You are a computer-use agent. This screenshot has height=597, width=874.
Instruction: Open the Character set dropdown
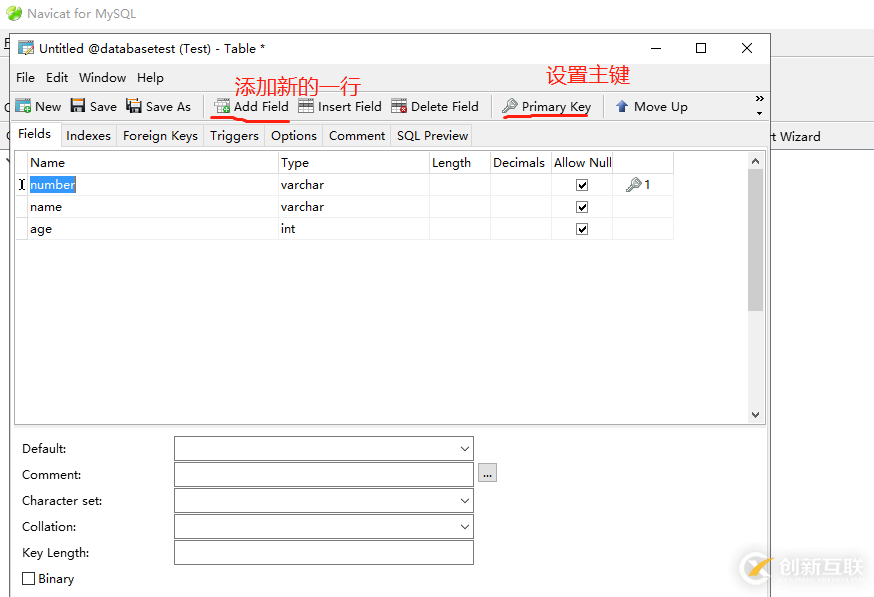click(x=465, y=501)
